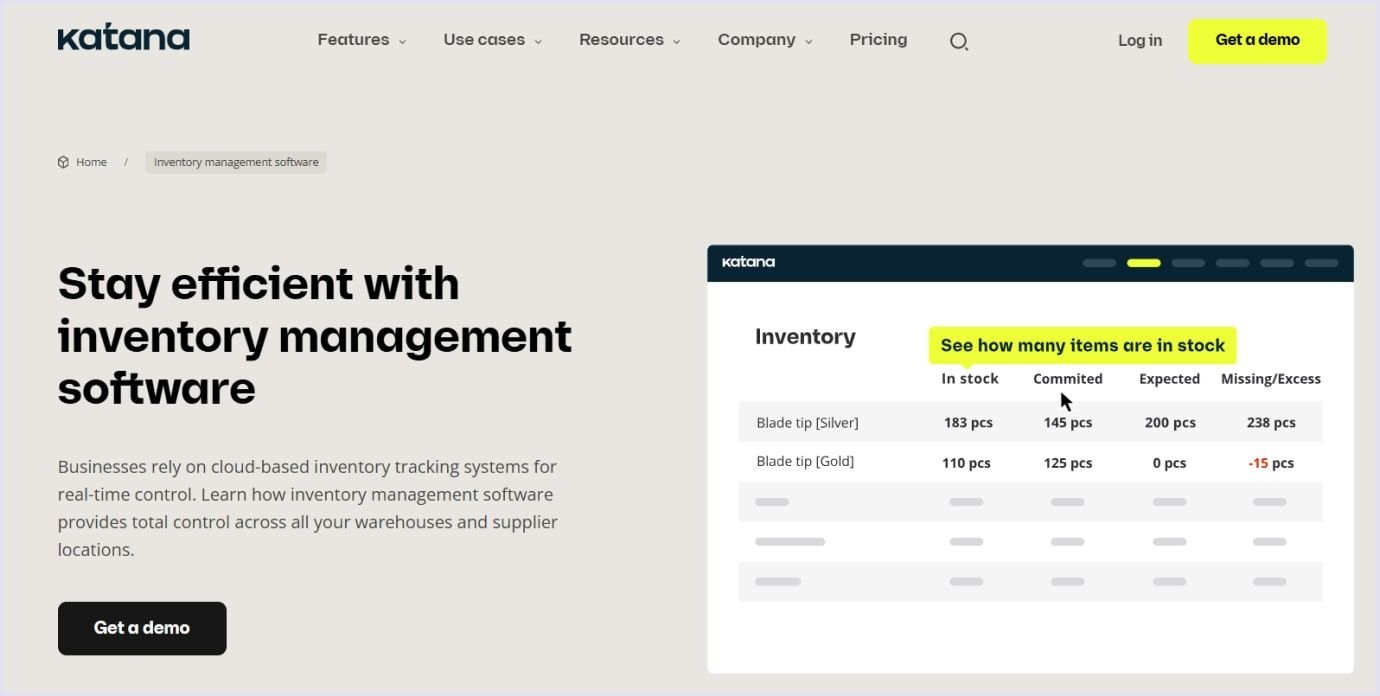
Task: Click the 238 pcs excess value
Action: pyautogui.click(x=1271, y=423)
